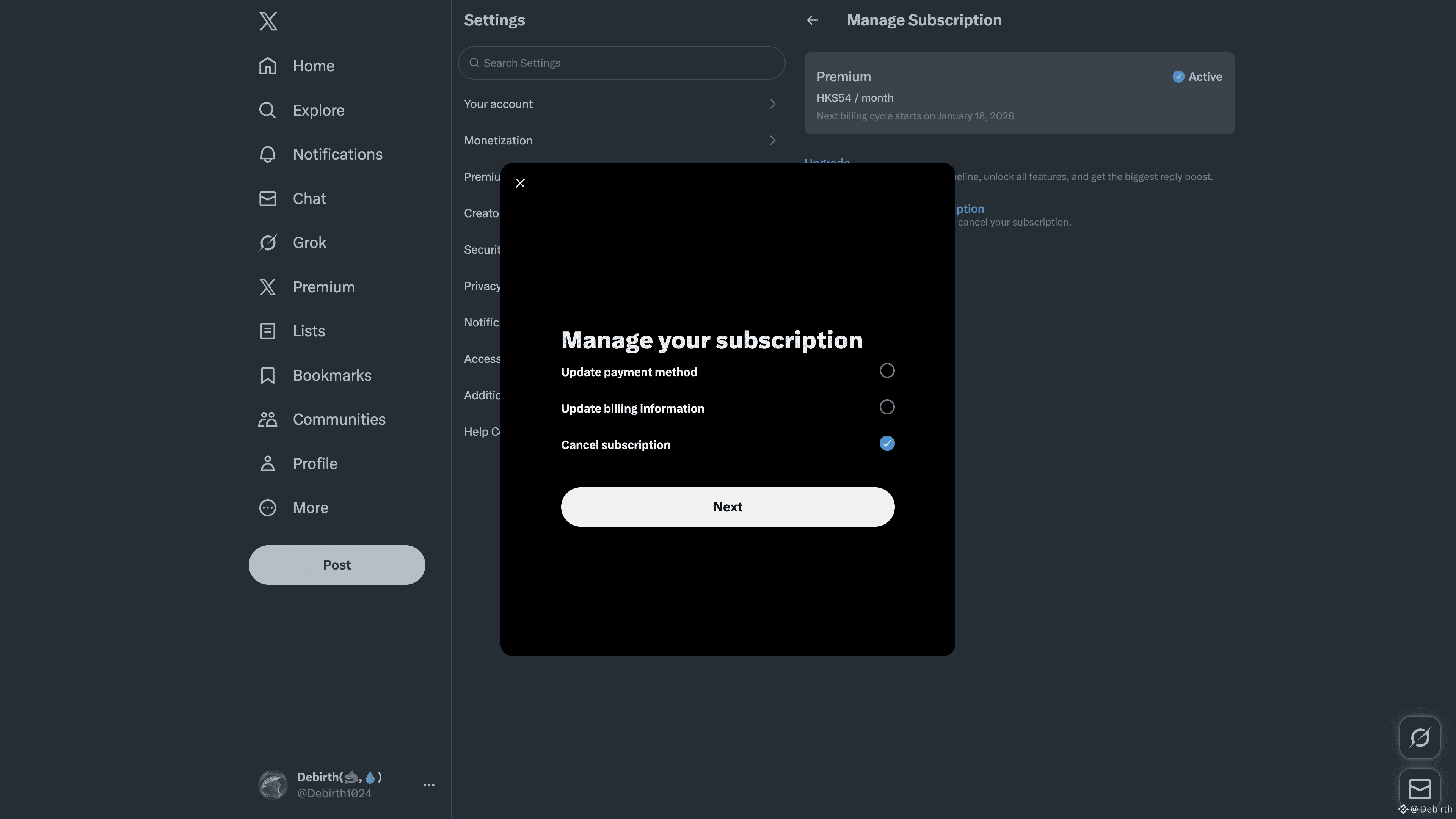Expand Monetization settings chevron
Viewport: 1456px width, 819px height.
pyautogui.click(x=772, y=140)
